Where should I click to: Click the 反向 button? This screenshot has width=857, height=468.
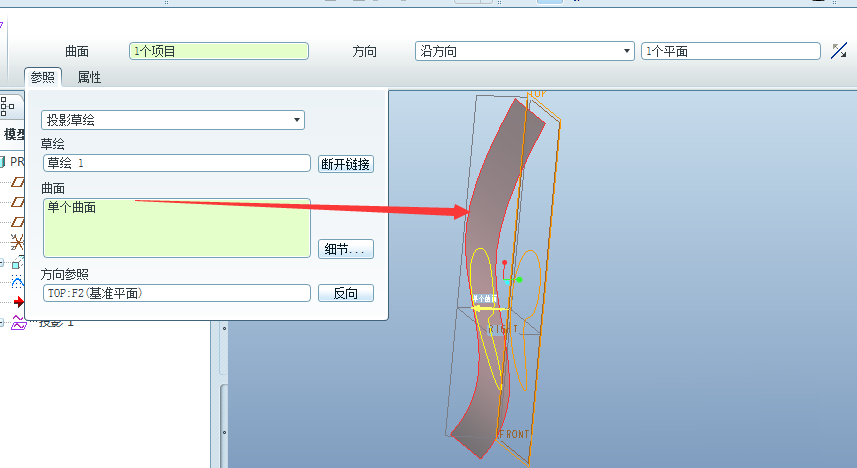click(x=346, y=293)
